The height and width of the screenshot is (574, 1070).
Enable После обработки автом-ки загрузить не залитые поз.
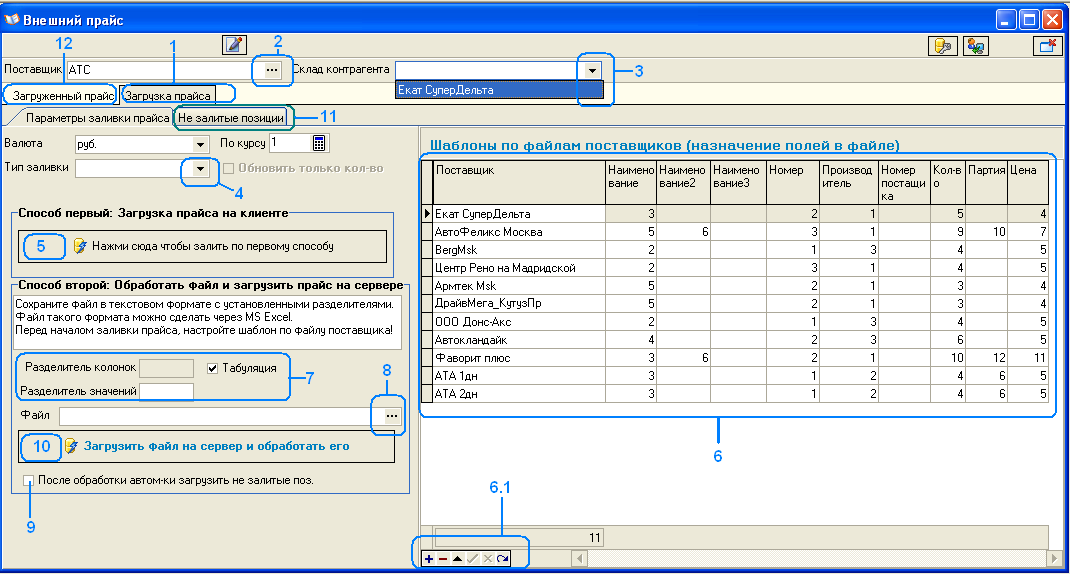point(28,480)
